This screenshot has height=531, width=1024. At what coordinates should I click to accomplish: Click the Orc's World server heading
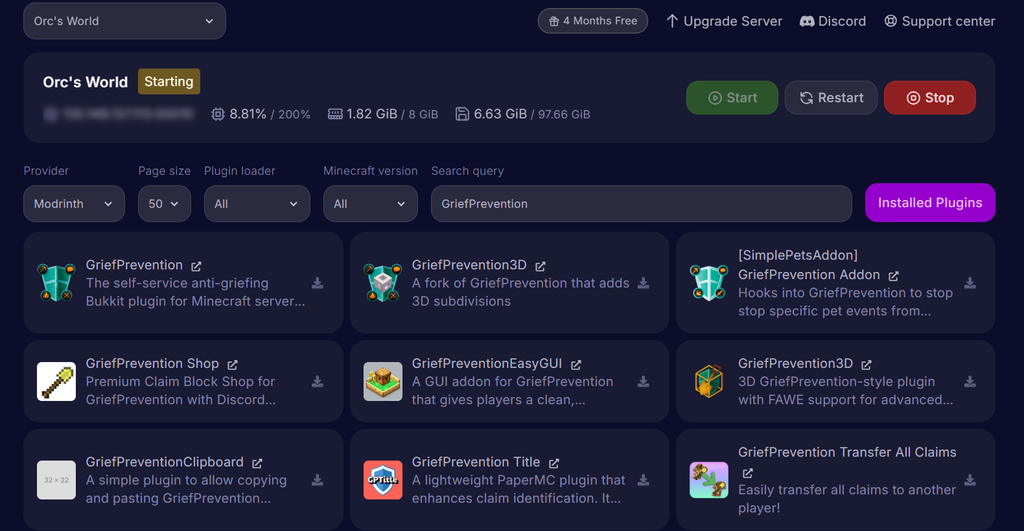coord(85,82)
